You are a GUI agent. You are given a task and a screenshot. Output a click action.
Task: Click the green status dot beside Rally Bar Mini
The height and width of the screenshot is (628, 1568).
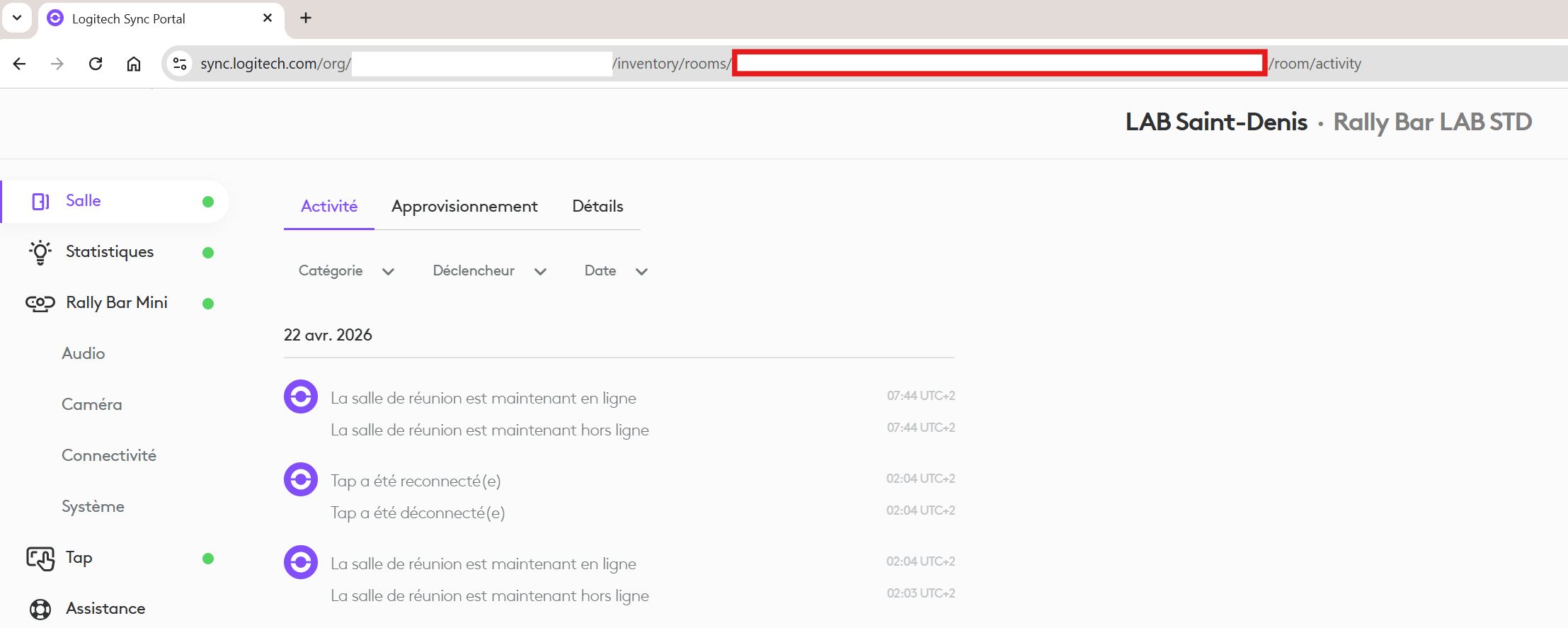pos(208,304)
